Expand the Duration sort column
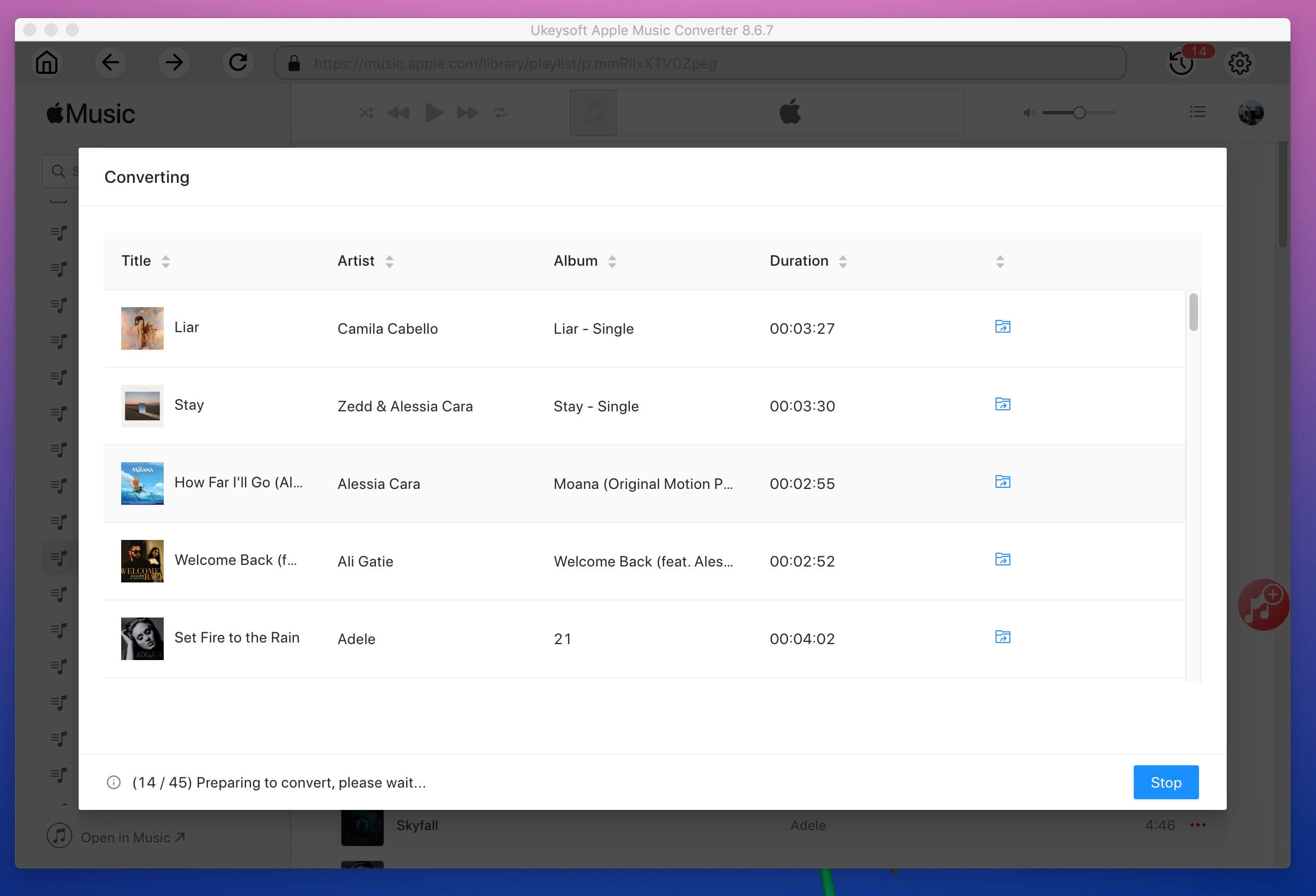1316x896 pixels. 843,261
